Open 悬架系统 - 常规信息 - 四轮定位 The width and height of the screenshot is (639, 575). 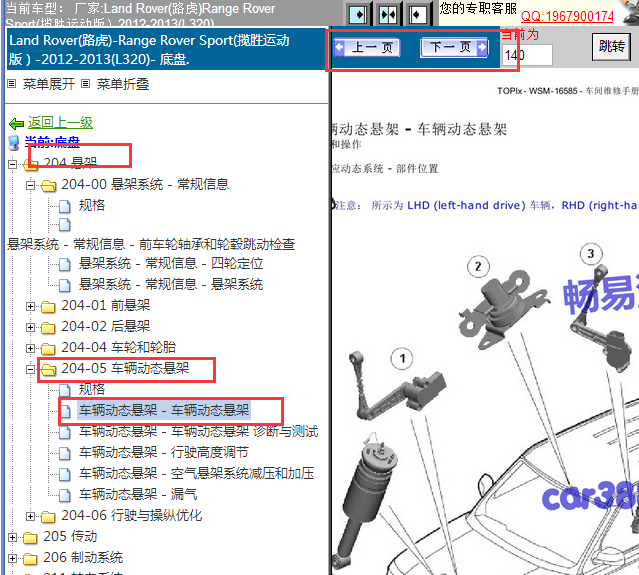coord(171,263)
